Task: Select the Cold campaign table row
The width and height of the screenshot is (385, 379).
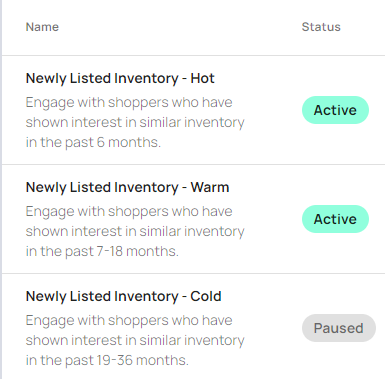Action: [x=193, y=327]
